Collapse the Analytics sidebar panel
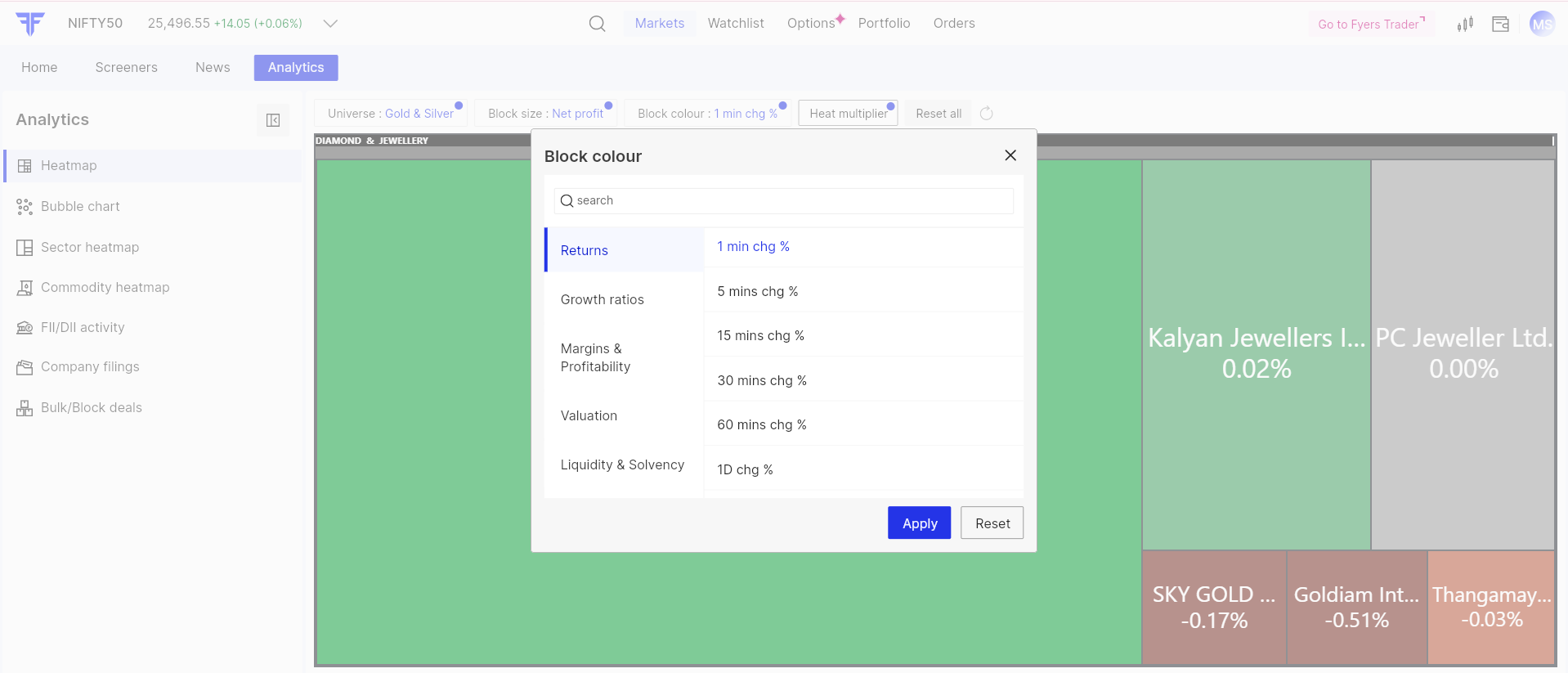The image size is (1568, 673). tap(273, 120)
